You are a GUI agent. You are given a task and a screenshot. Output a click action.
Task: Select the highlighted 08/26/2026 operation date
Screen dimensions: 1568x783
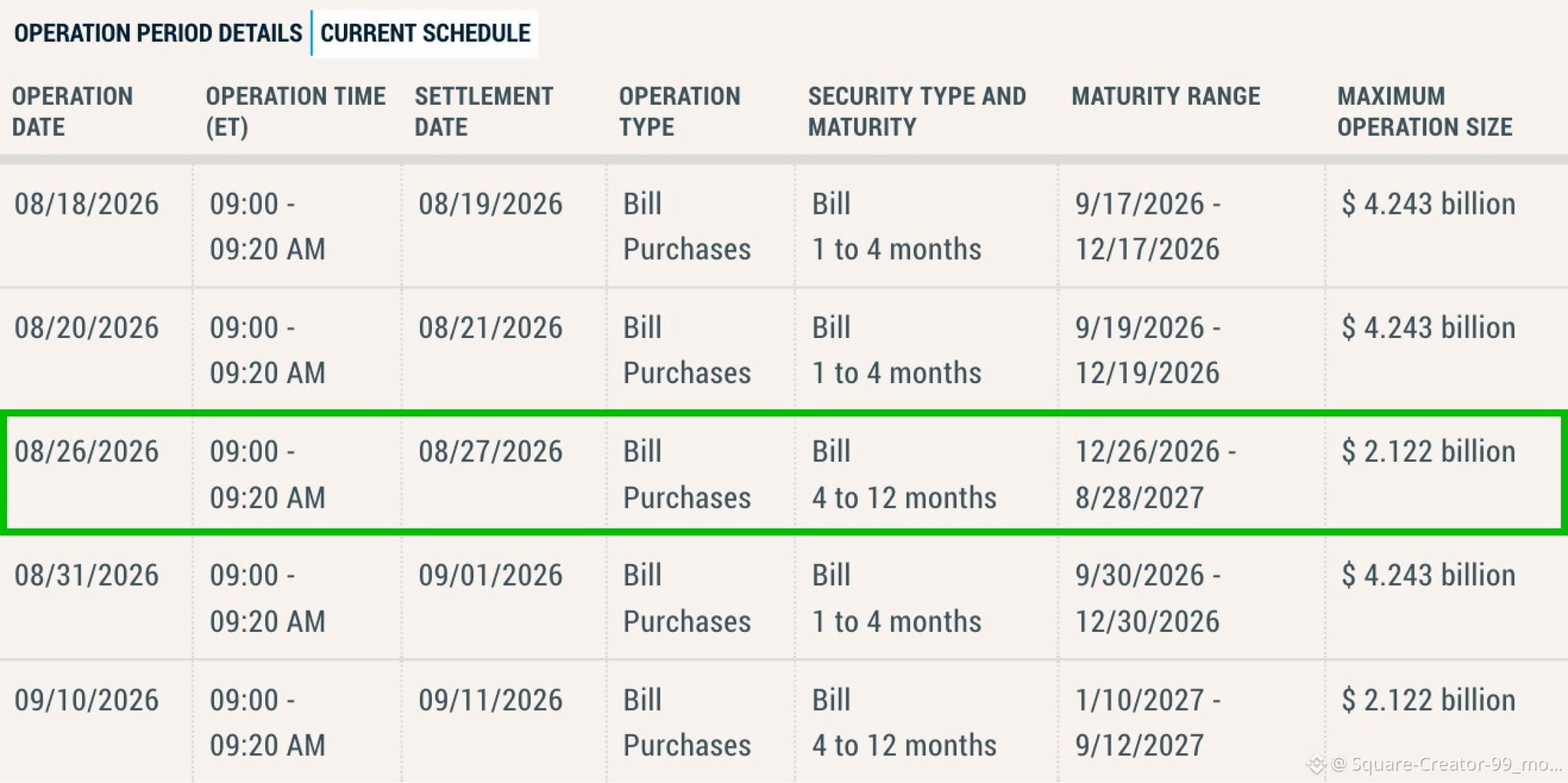click(87, 452)
